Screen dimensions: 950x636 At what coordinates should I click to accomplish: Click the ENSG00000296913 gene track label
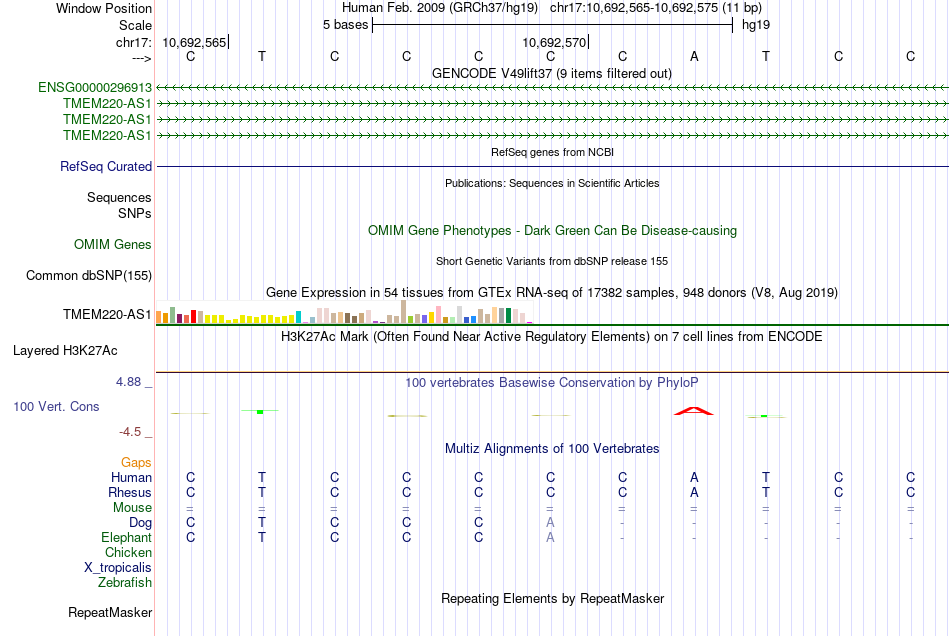pos(95,88)
